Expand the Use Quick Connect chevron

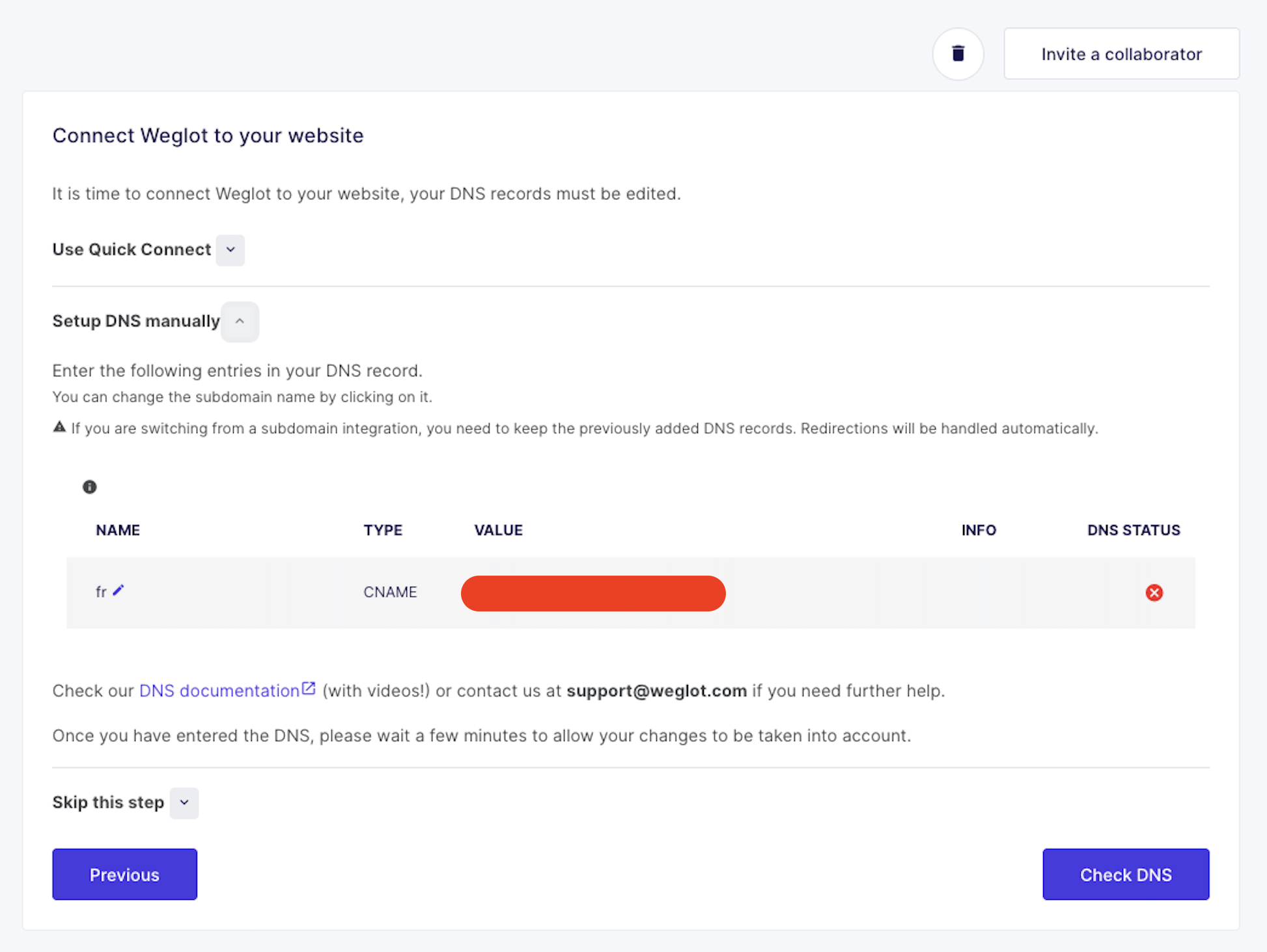tap(230, 250)
